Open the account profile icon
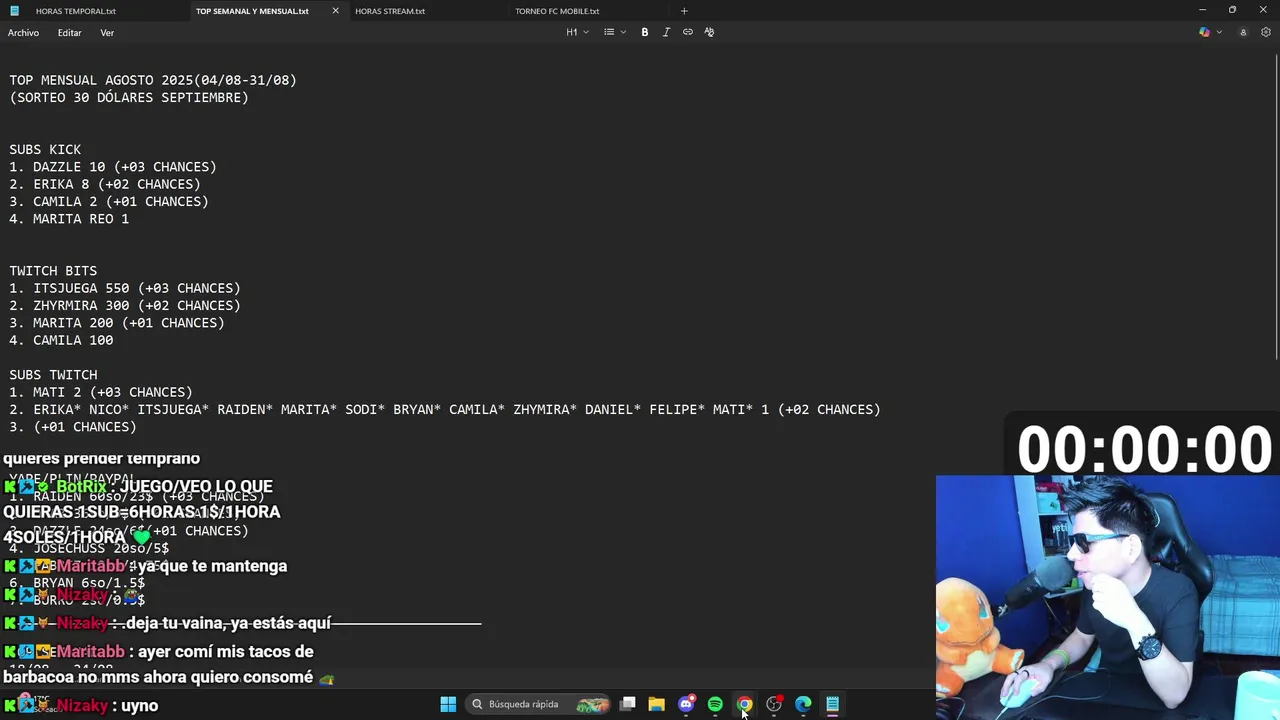1280x720 pixels. tap(1243, 32)
